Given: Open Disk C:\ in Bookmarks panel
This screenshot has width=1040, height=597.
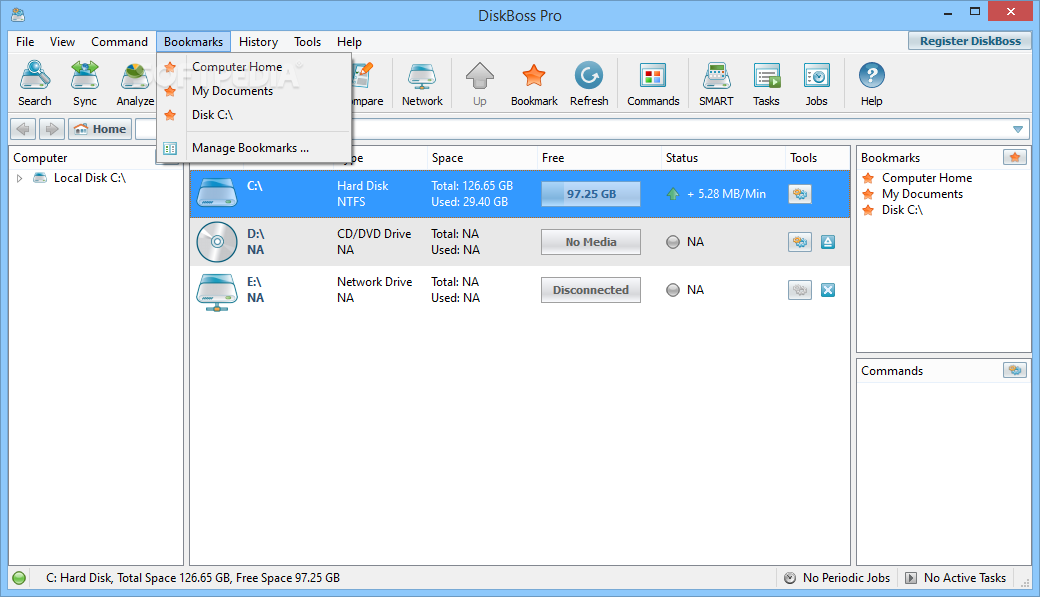Looking at the screenshot, I should pyautogui.click(x=902, y=210).
